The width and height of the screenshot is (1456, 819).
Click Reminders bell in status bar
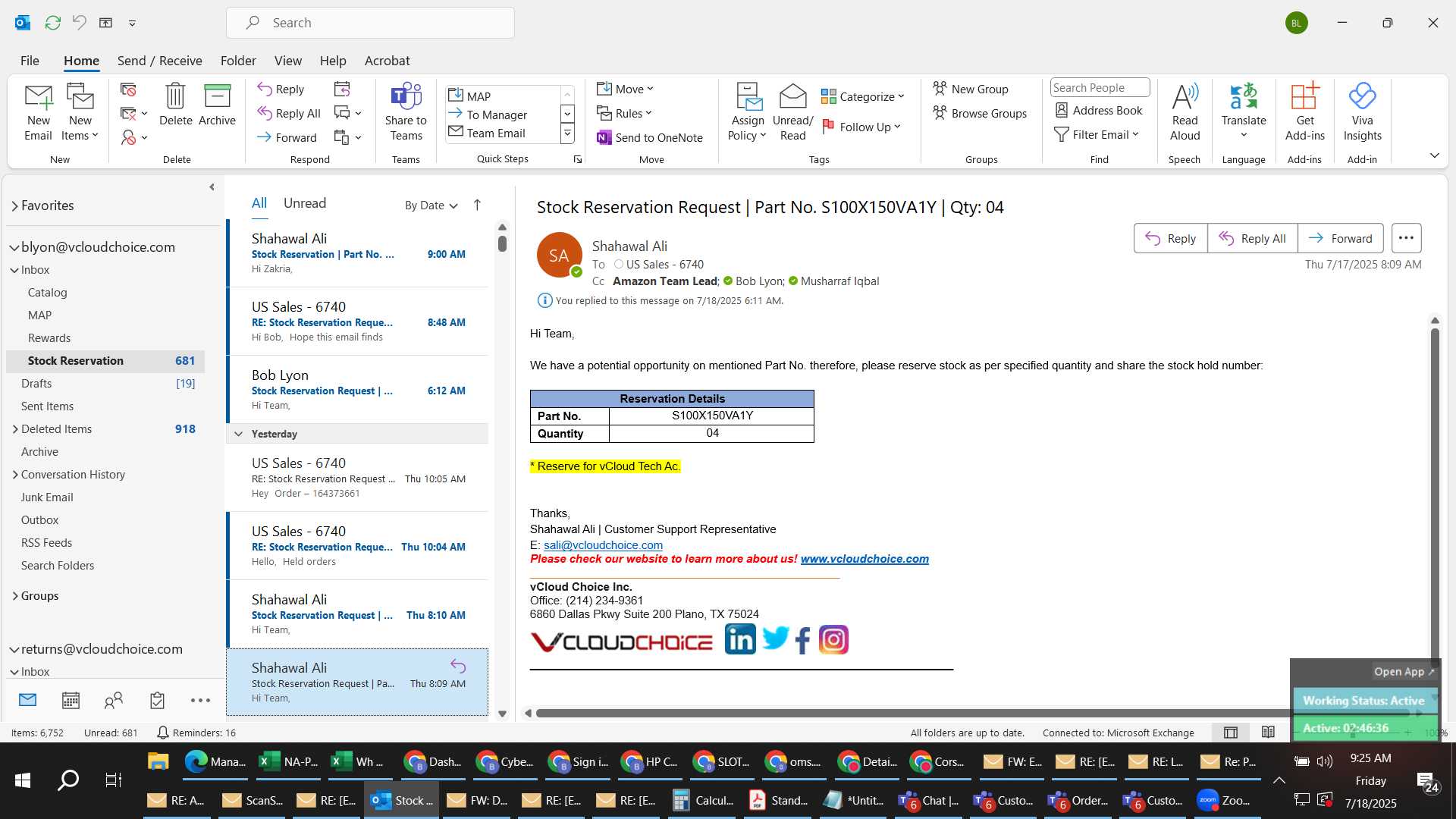pyautogui.click(x=162, y=733)
